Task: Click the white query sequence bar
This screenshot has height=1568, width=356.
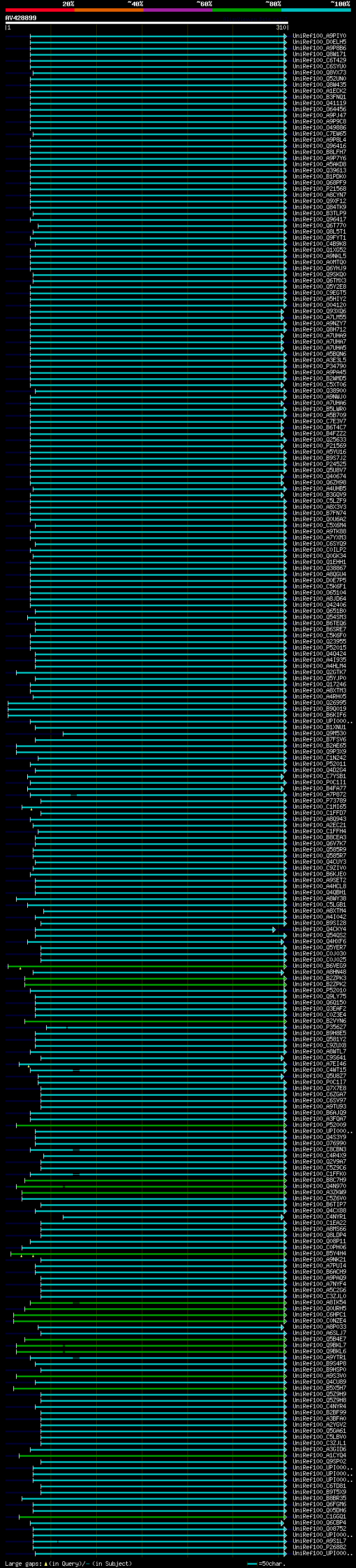Action: (x=147, y=23)
